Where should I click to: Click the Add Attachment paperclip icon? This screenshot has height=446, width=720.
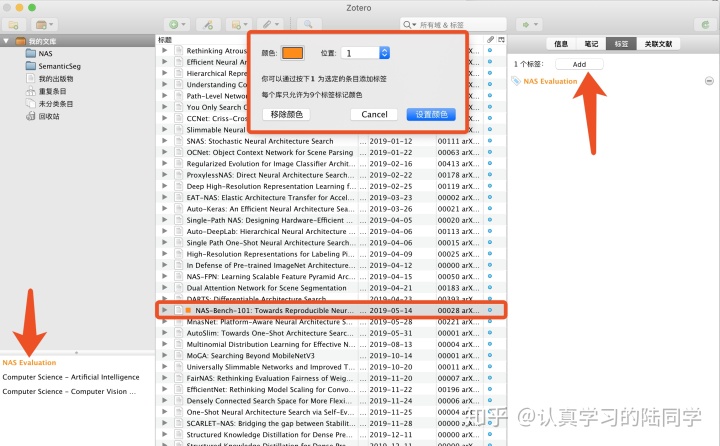(x=270, y=25)
